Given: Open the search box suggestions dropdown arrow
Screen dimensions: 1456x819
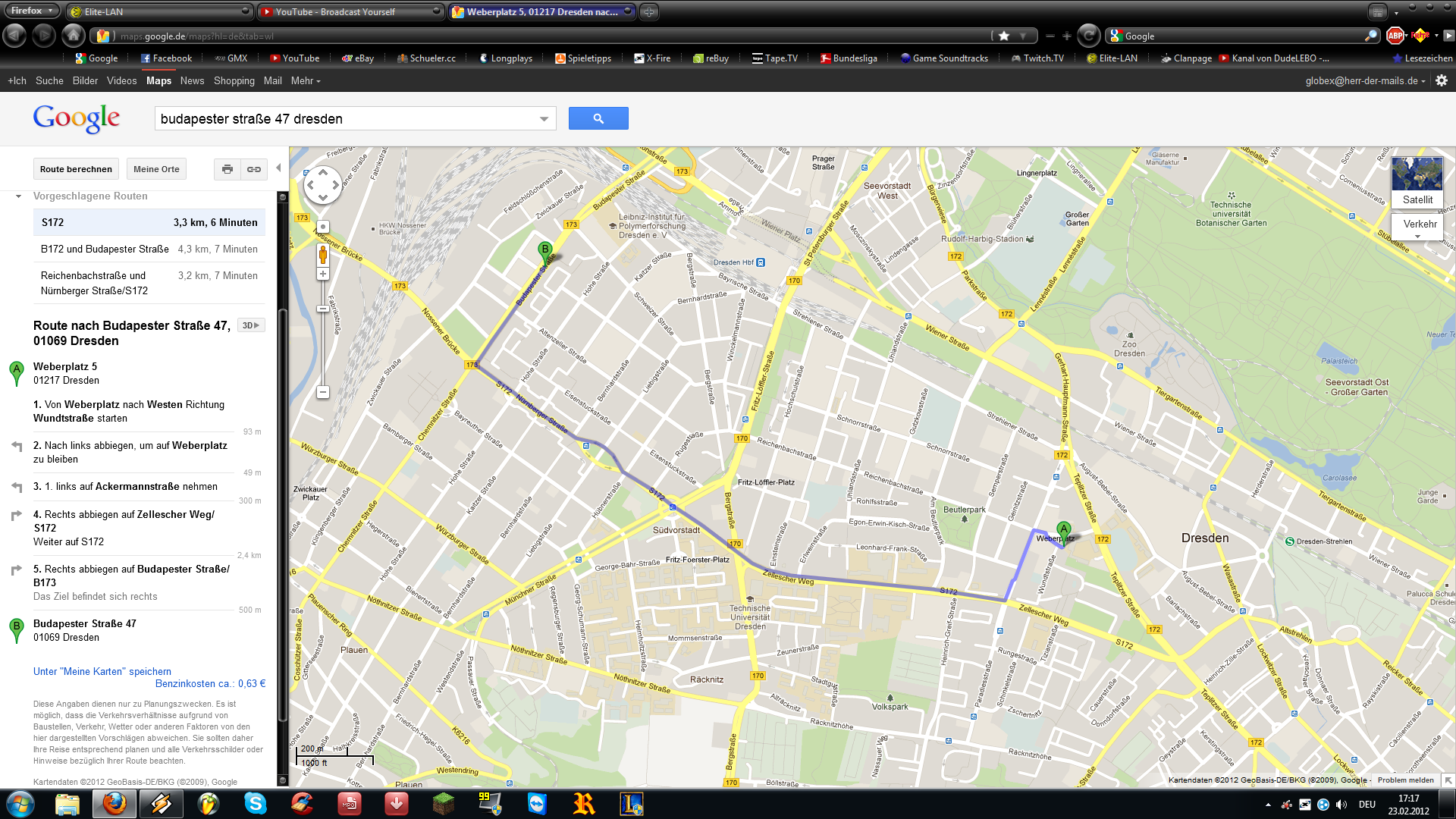Looking at the screenshot, I should point(544,119).
